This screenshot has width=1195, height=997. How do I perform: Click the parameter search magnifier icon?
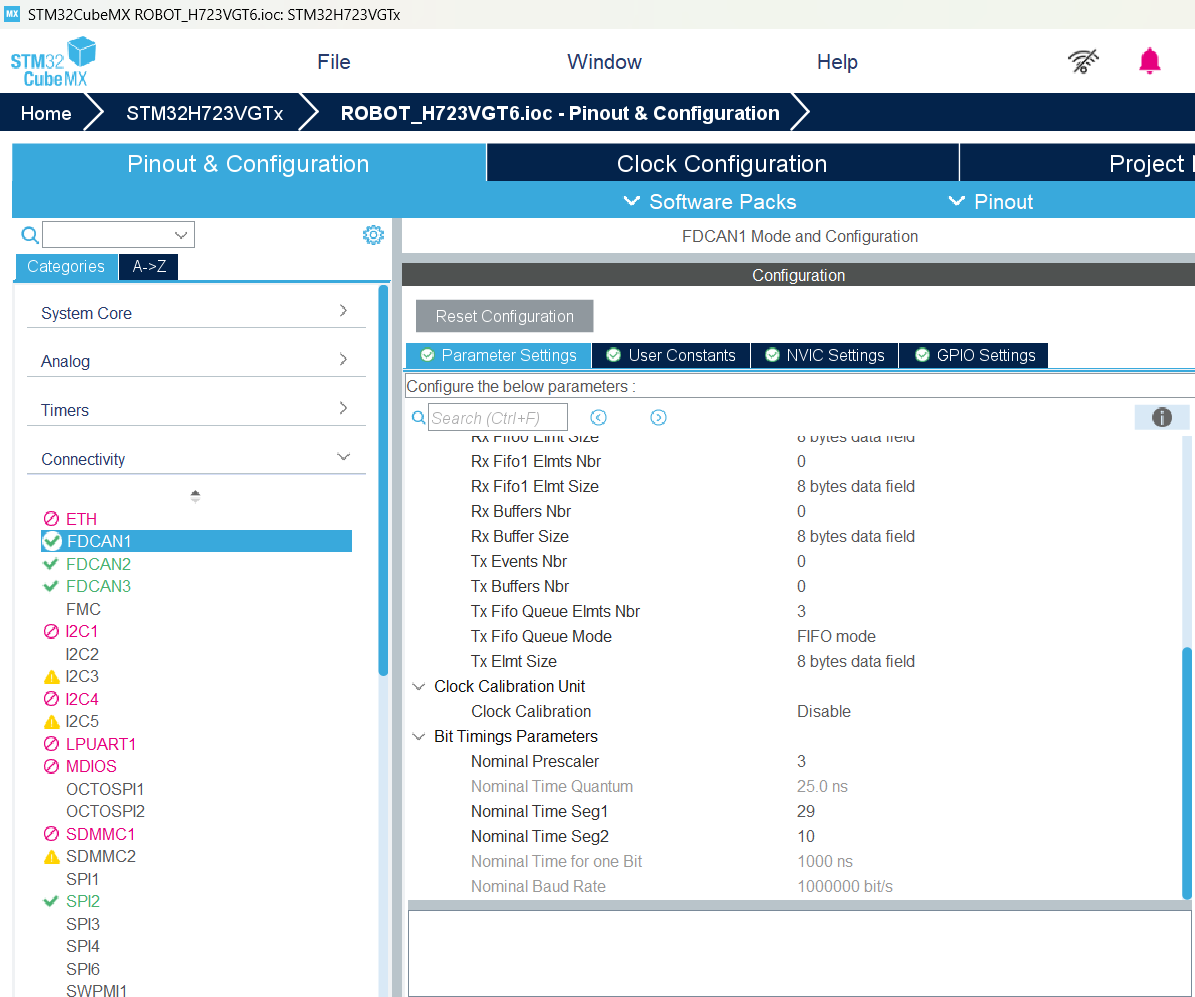pos(418,418)
